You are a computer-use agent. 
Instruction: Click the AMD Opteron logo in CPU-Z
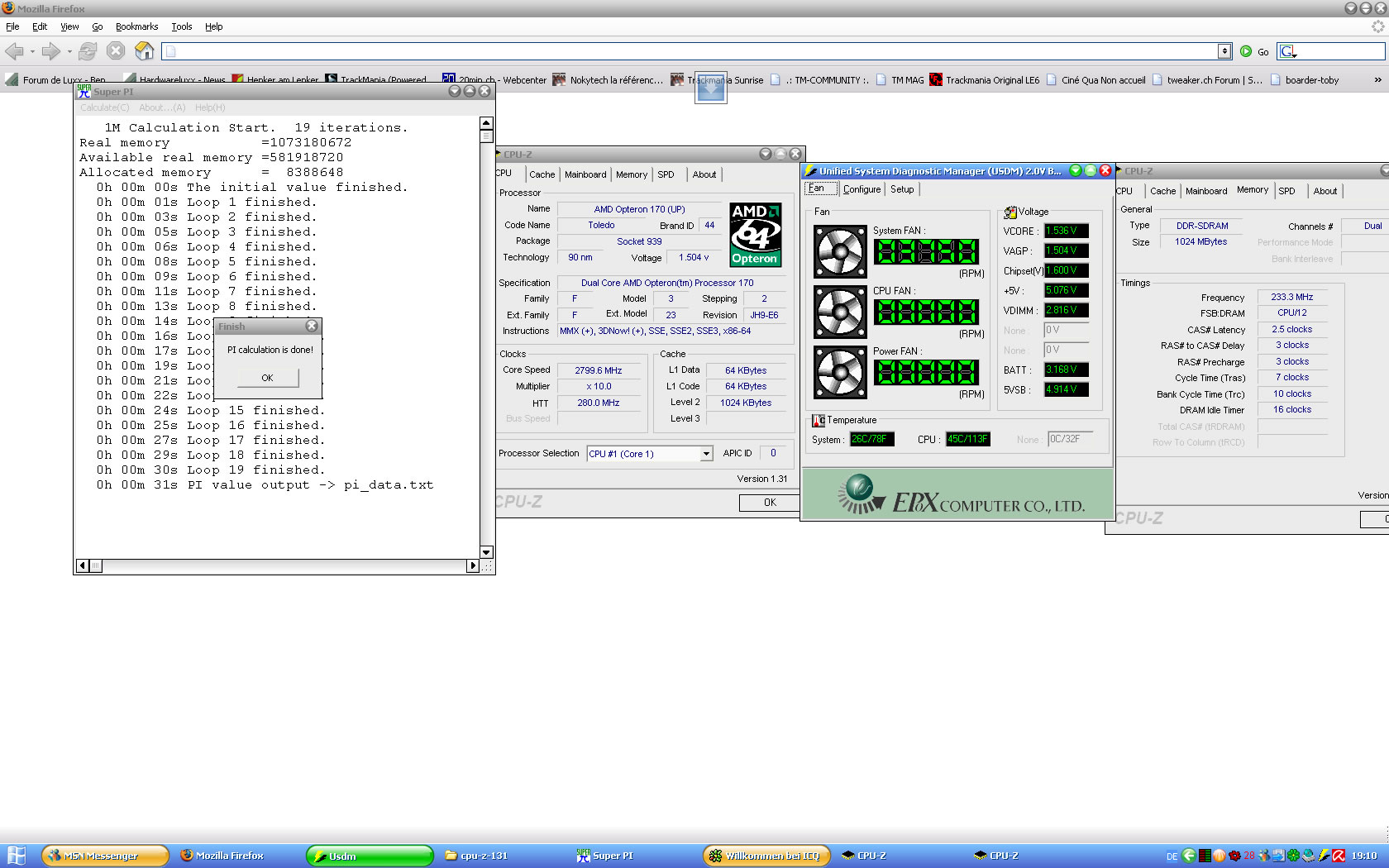point(755,235)
